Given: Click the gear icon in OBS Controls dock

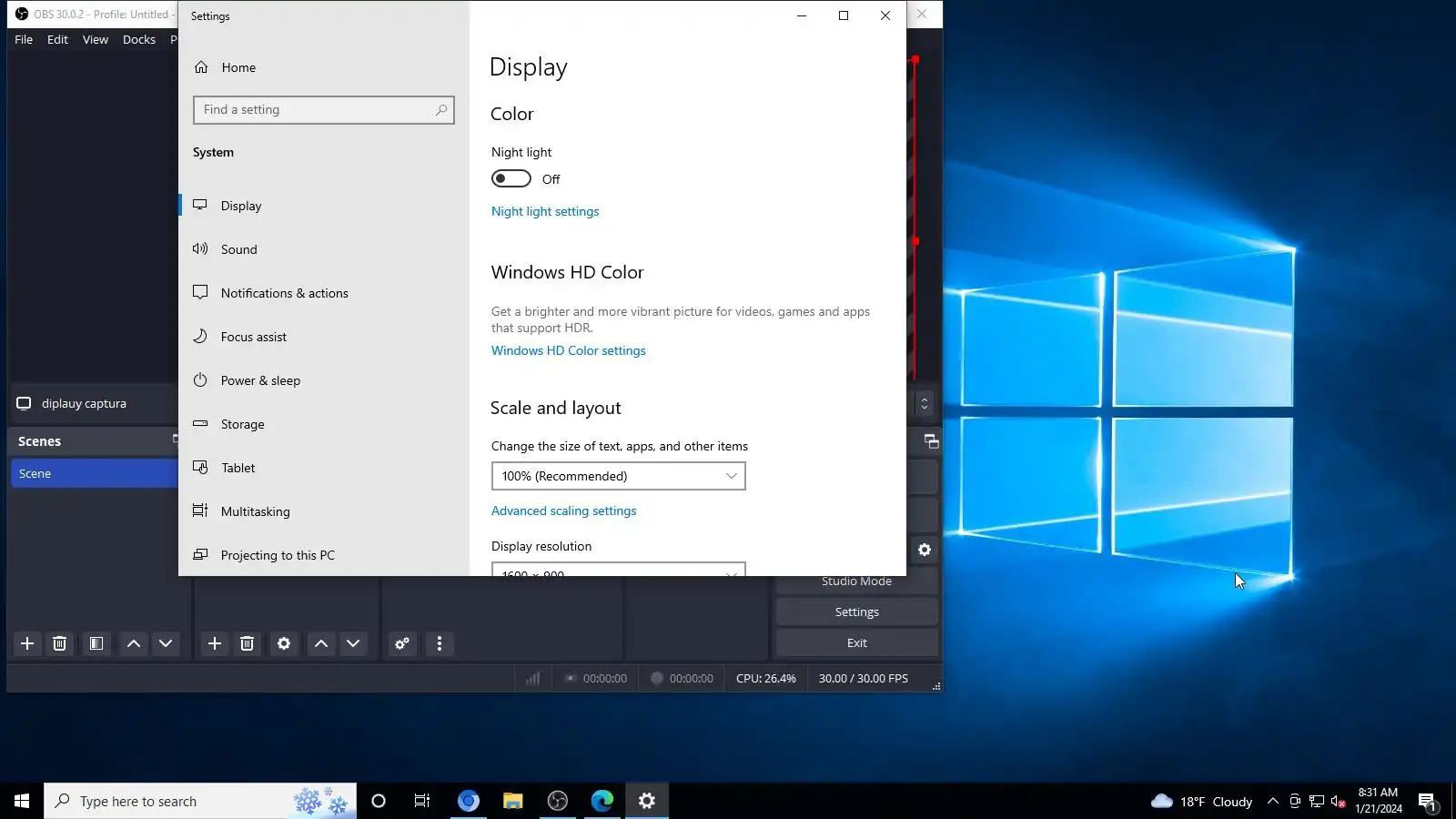Looking at the screenshot, I should [925, 550].
